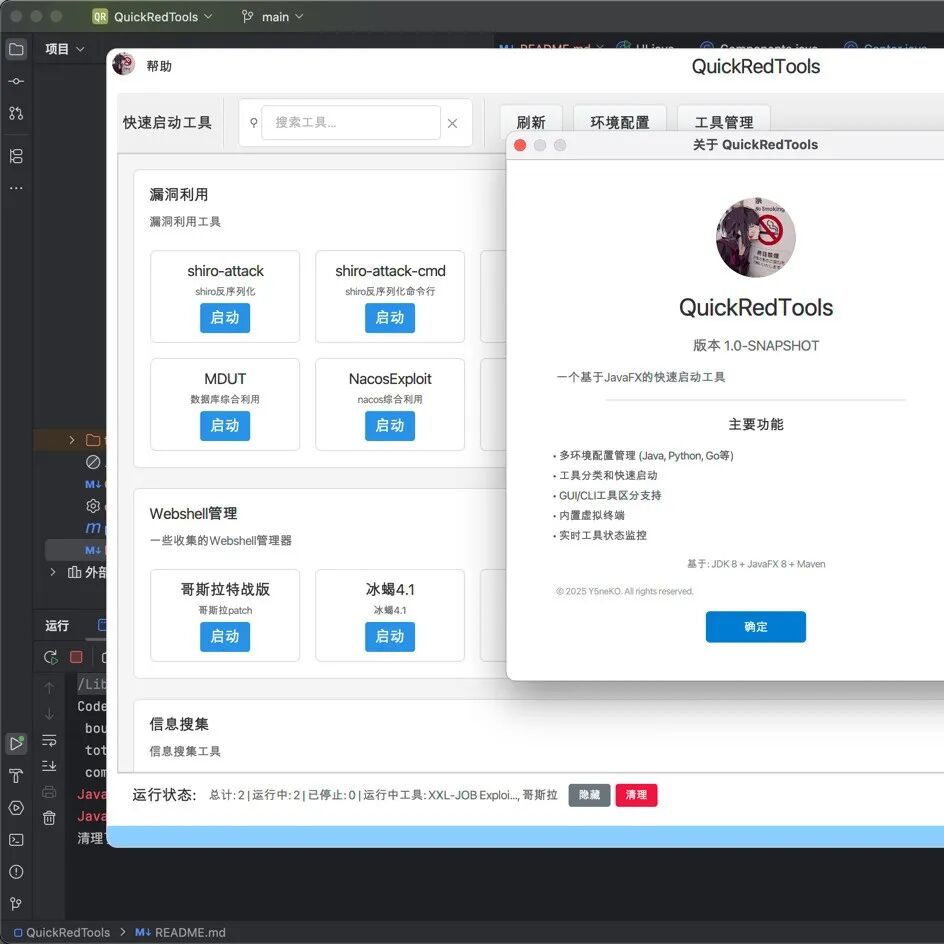
Task: Open 工具管理
Action: point(724,122)
